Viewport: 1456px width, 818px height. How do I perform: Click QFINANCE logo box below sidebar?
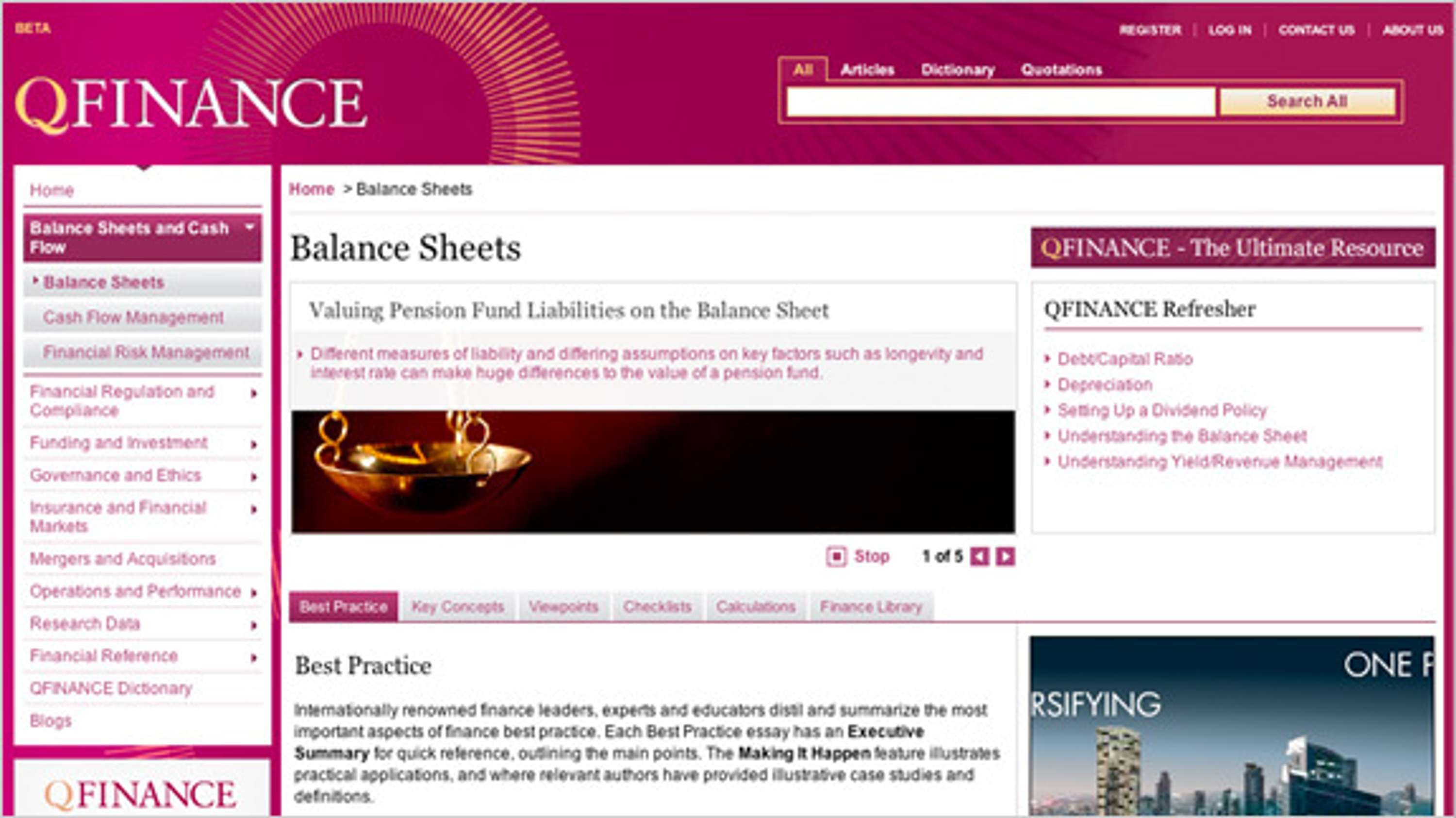(142, 788)
